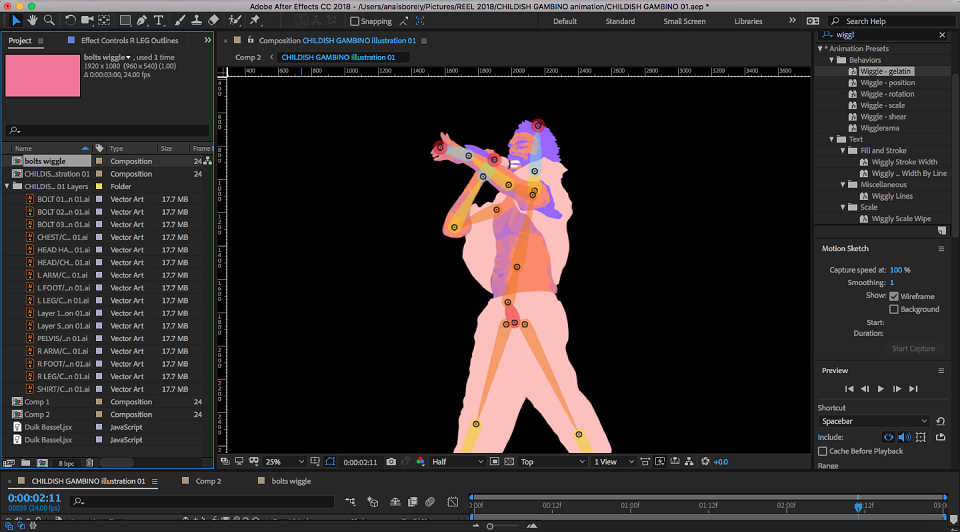Toggle include audio speaker in Preview
The width and height of the screenshot is (960, 532).
pos(904,437)
